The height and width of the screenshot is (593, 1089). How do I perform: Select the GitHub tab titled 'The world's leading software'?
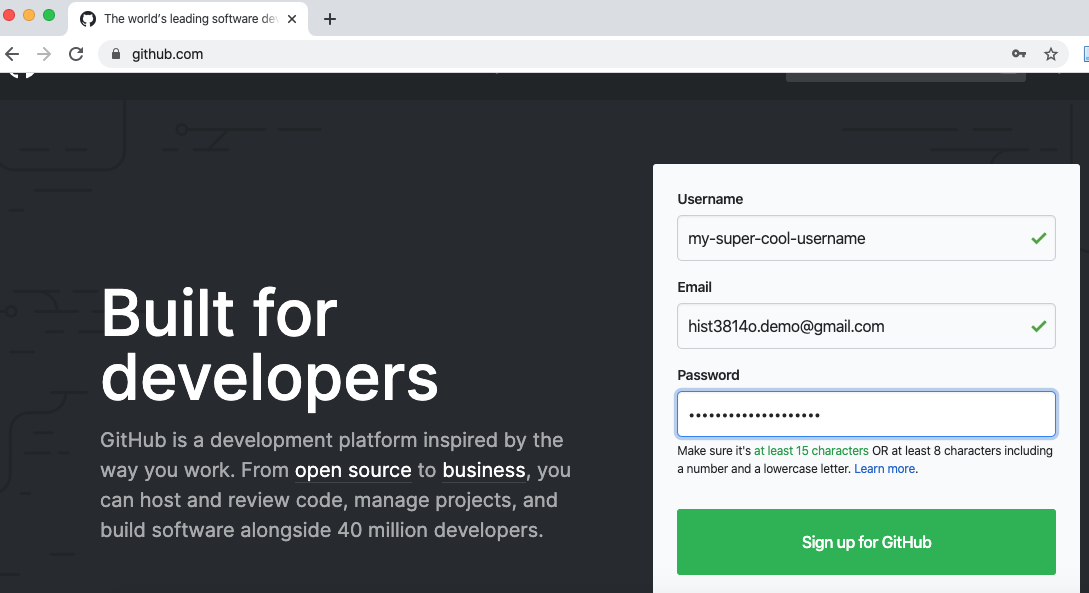click(x=189, y=19)
